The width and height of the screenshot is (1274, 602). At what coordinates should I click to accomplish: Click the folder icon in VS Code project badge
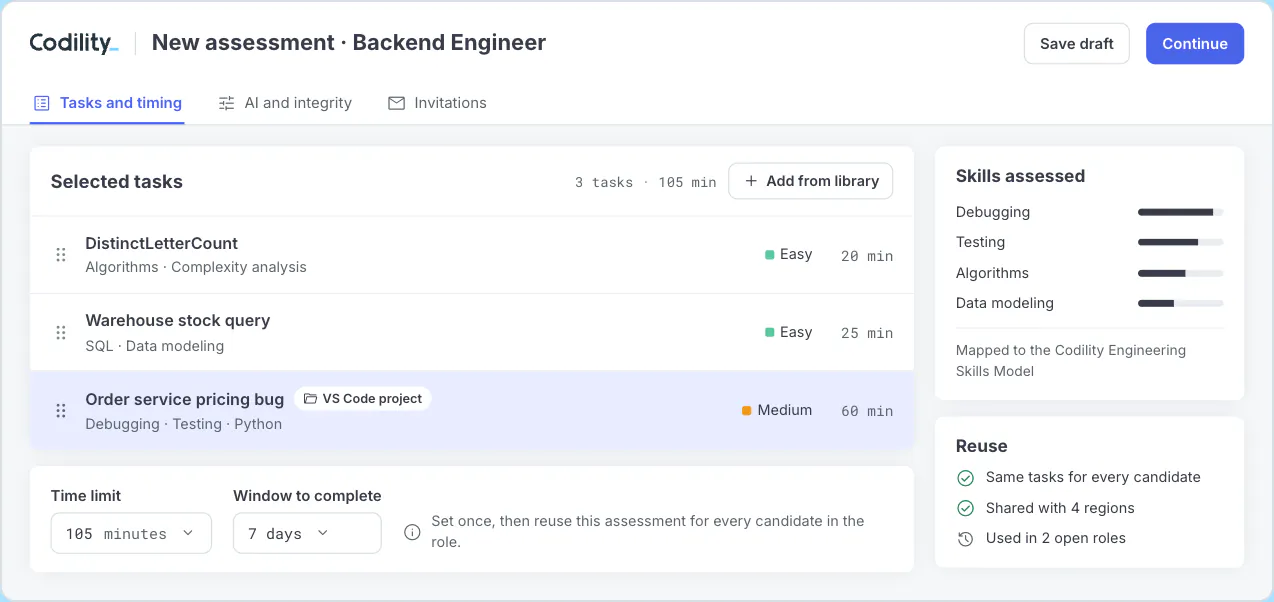[x=310, y=399]
